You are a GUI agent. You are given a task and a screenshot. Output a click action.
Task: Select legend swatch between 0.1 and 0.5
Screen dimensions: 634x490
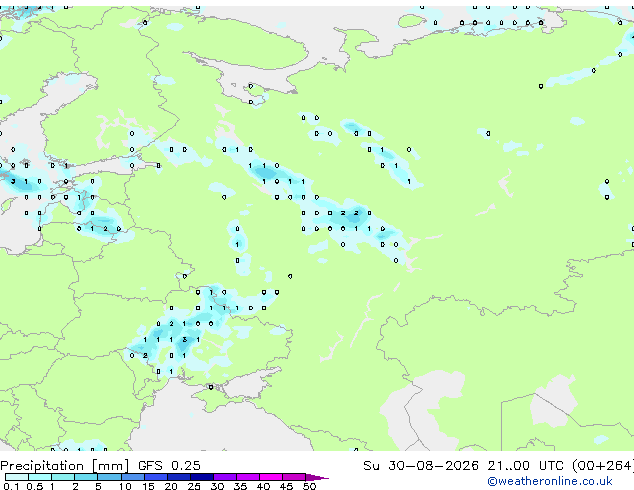pos(17,477)
